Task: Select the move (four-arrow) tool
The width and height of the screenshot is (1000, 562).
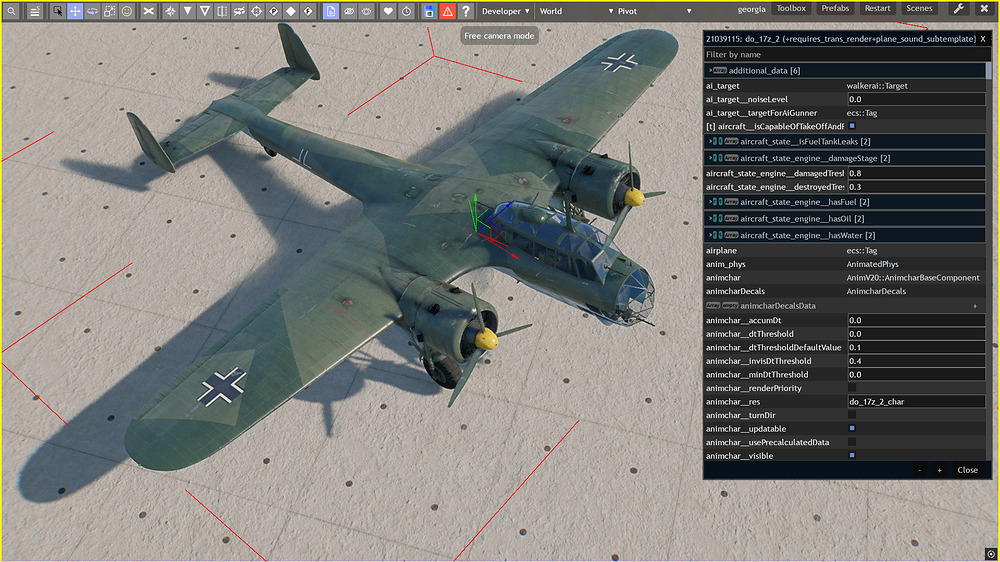Action: 75,11
